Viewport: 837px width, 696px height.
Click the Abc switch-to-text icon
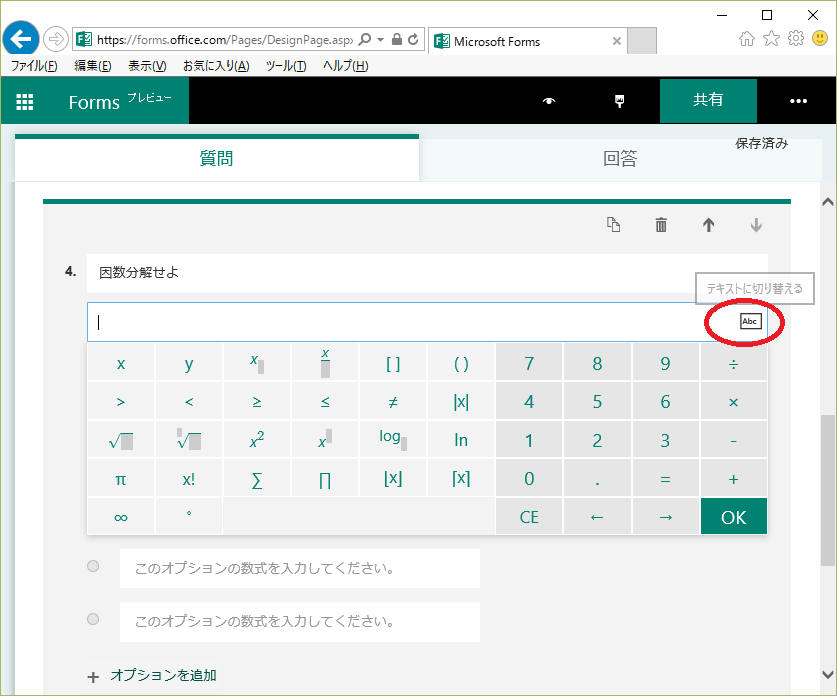point(750,321)
